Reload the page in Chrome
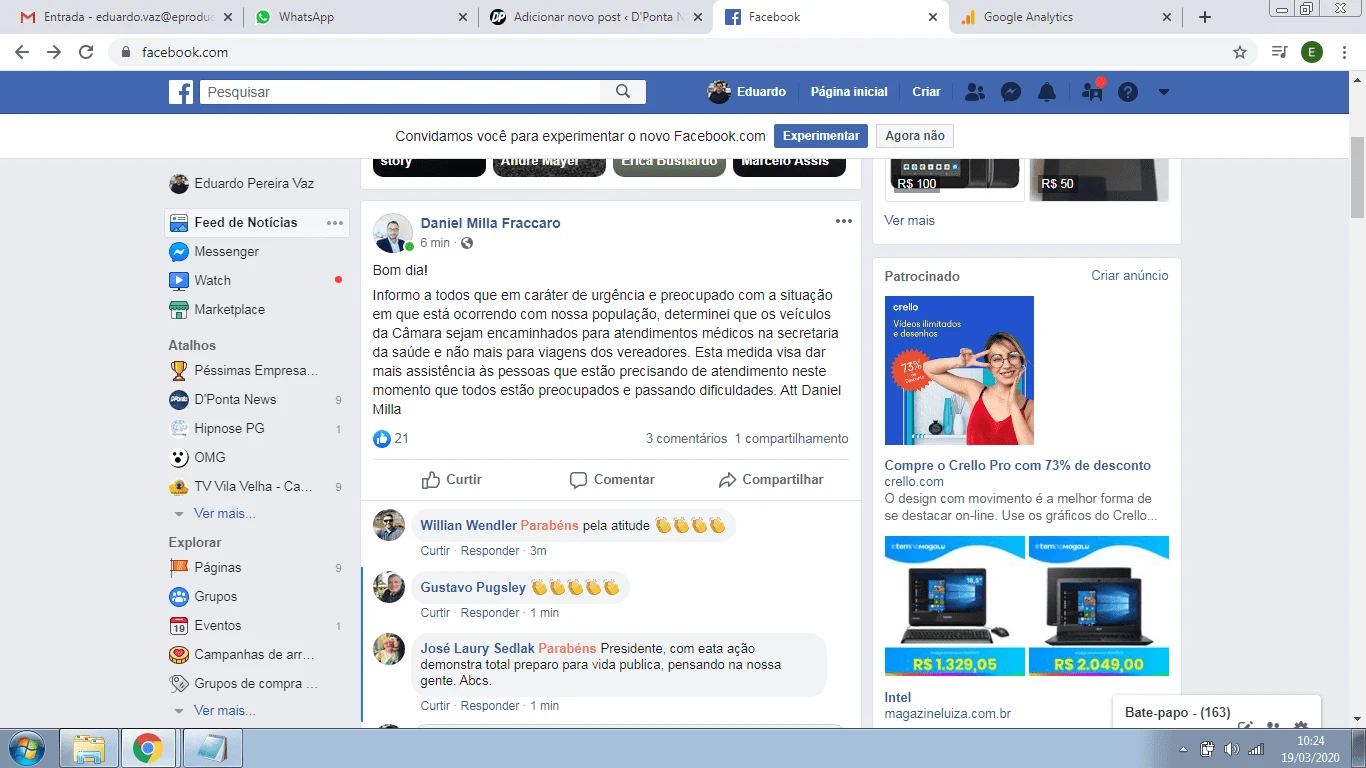Viewport: 1366px width, 768px height. (86, 52)
